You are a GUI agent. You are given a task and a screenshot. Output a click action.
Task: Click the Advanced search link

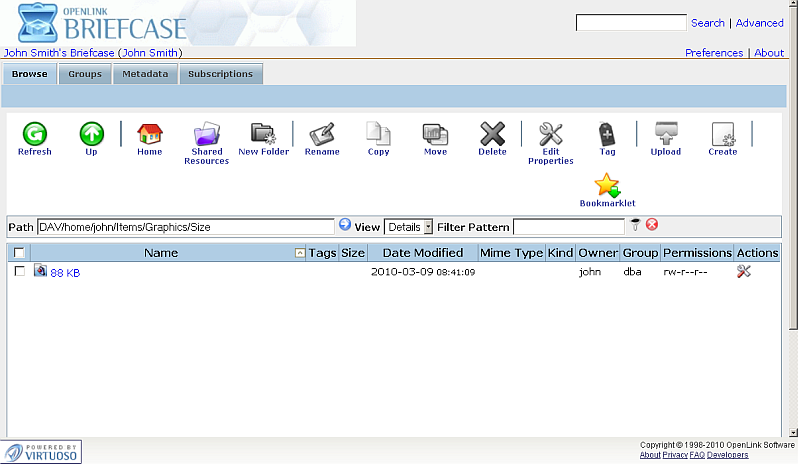pos(759,23)
